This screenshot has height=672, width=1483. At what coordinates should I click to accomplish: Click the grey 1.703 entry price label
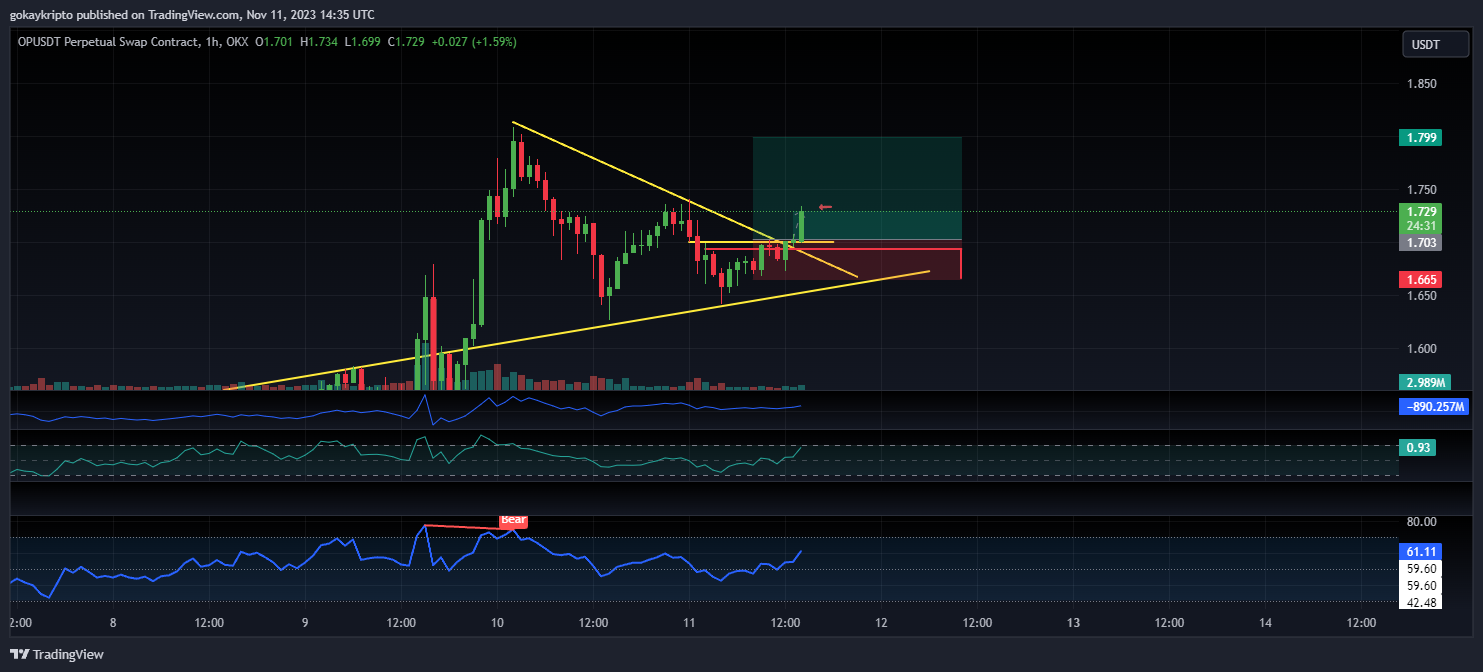click(1420, 242)
